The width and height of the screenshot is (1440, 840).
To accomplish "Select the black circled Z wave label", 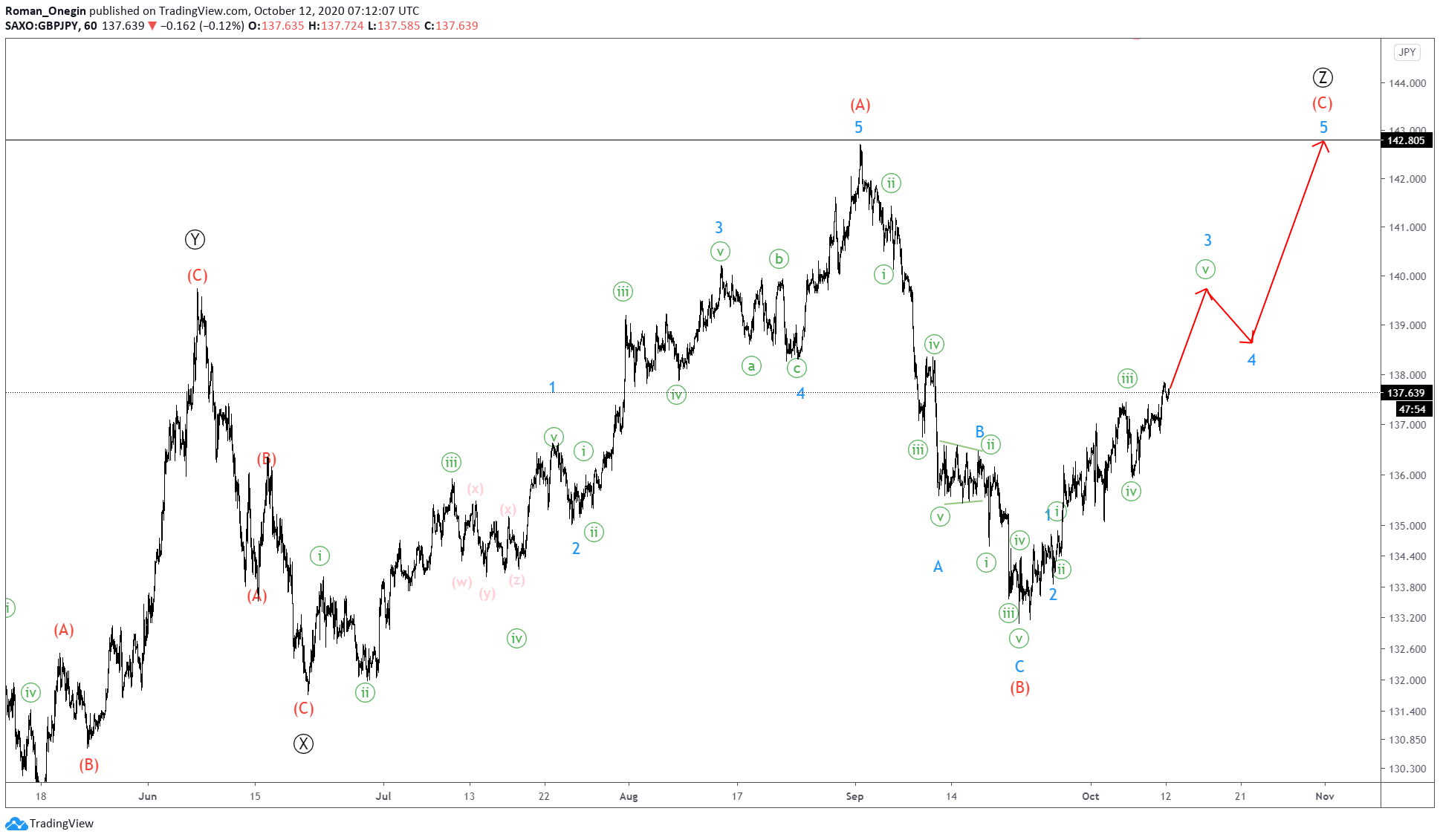I will pyautogui.click(x=1323, y=77).
